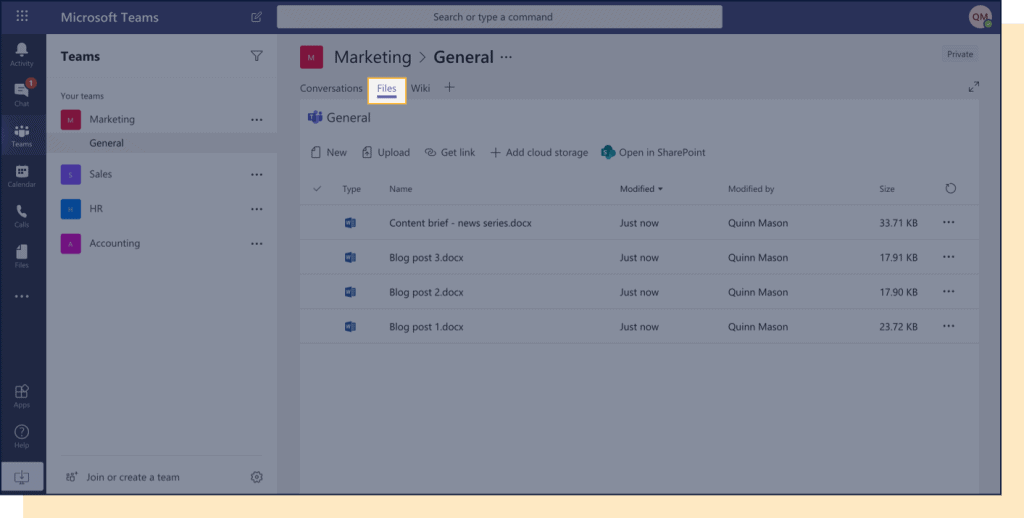Image resolution: width=1024 pixels, height=518 pixels.
Task: Filter the teams list
Action: click(257, 56)
